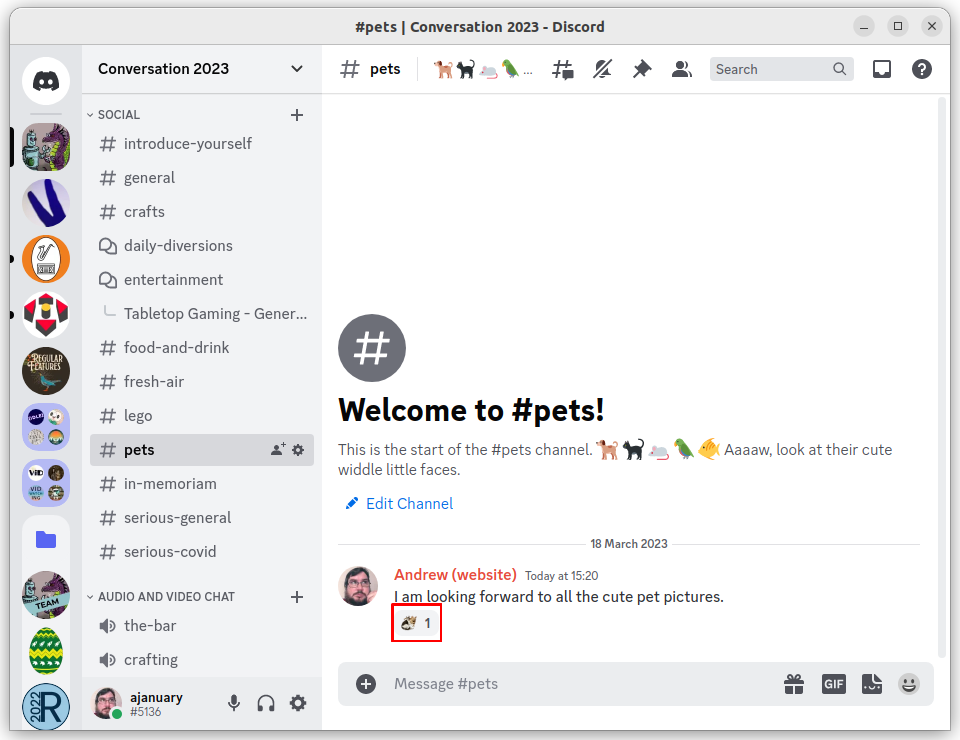The image size is (960, 740).
Task: Open Discord home direct messages icon
Action: pyautogui.click(x=46, y=81)
